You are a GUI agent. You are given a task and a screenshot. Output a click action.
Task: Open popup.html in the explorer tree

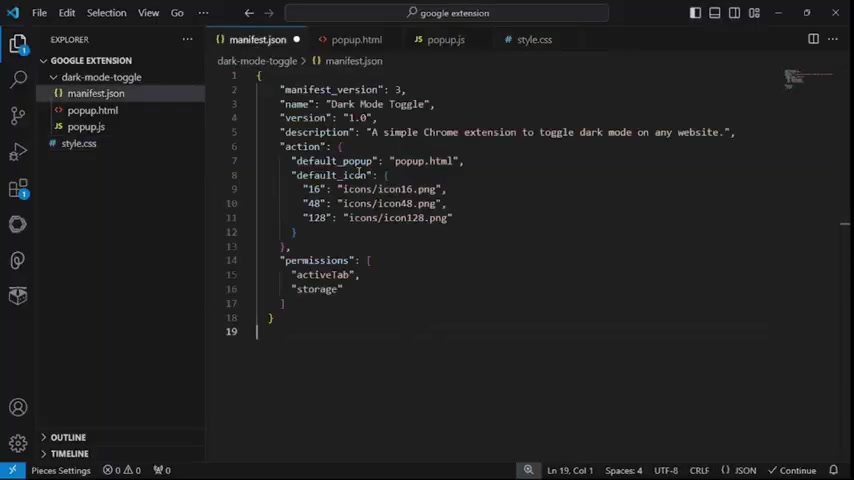(93, 111)
